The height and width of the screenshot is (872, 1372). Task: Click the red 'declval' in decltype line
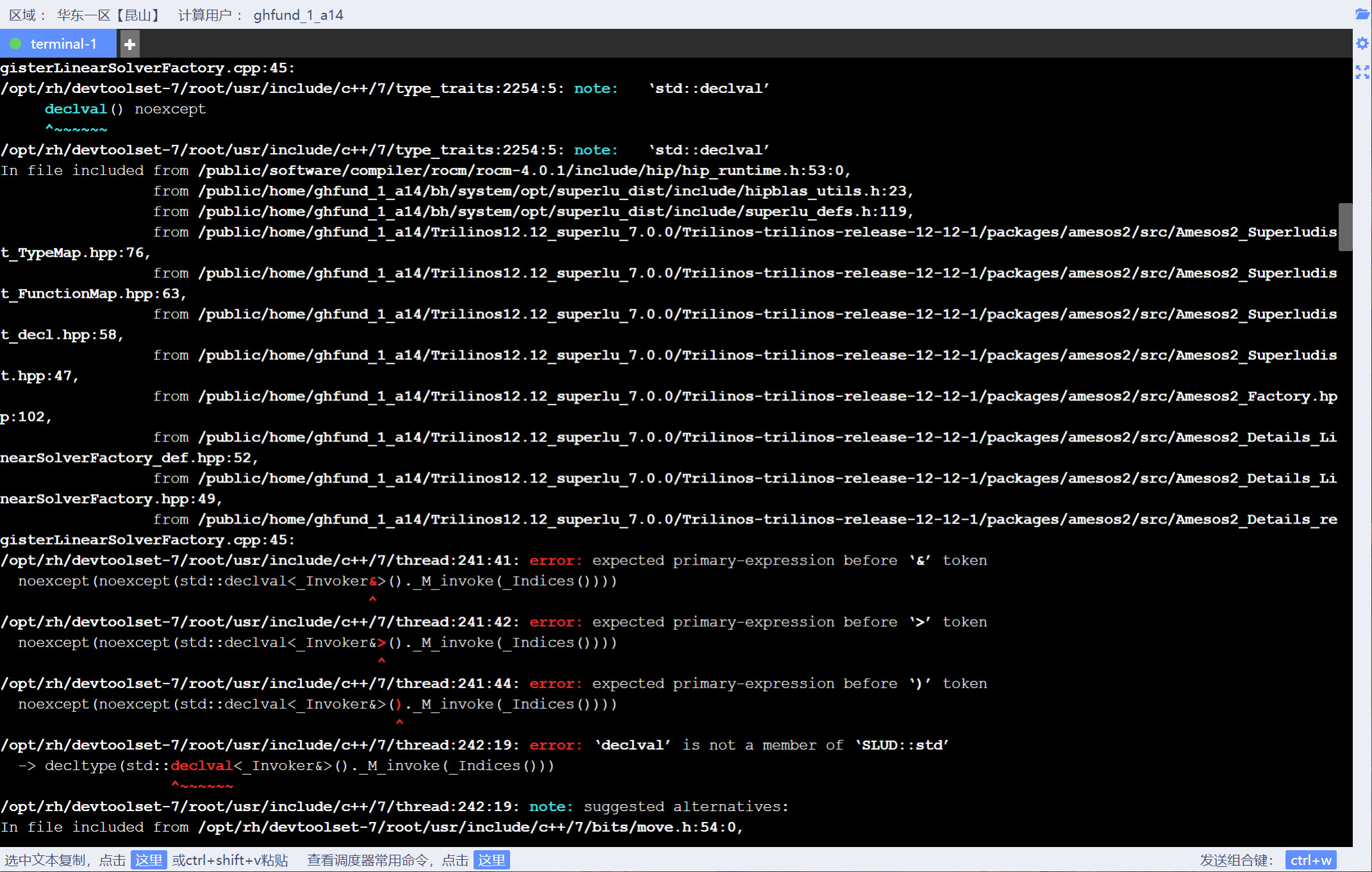click(x=201, y=765)
